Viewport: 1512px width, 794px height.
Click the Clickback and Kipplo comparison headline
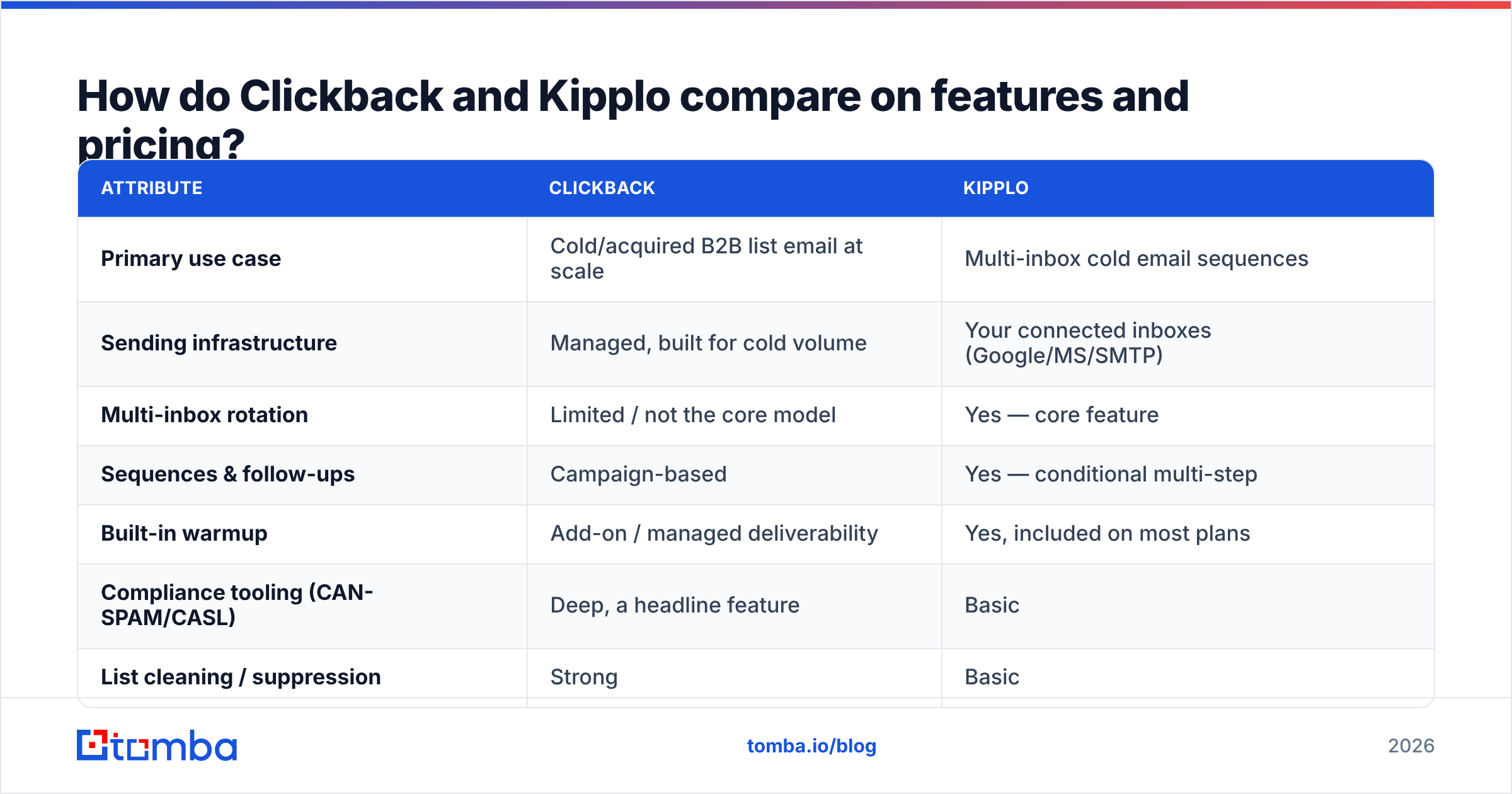(x=633, y=120)
